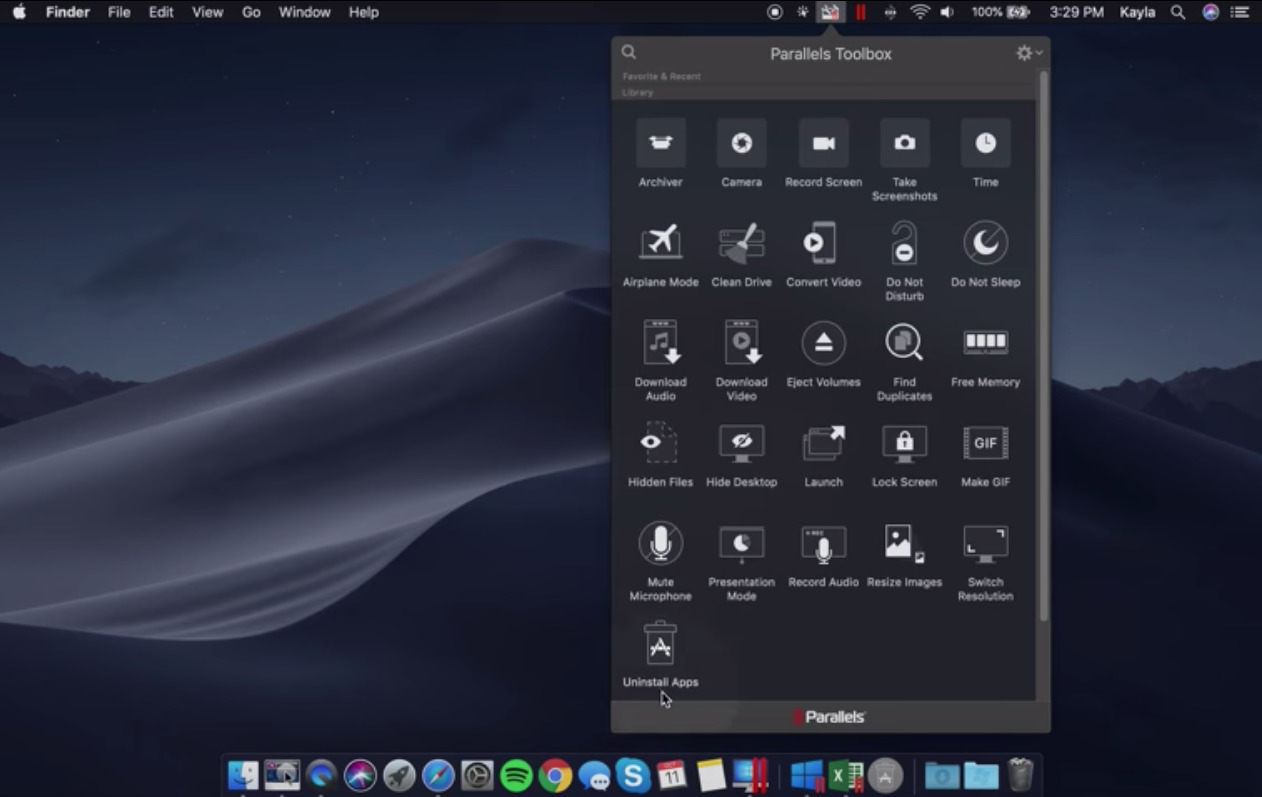The width and height of the screenshot is (1262, 797).
Task: Activate the Do Not Sleep tool
Action: click(985, 243)
